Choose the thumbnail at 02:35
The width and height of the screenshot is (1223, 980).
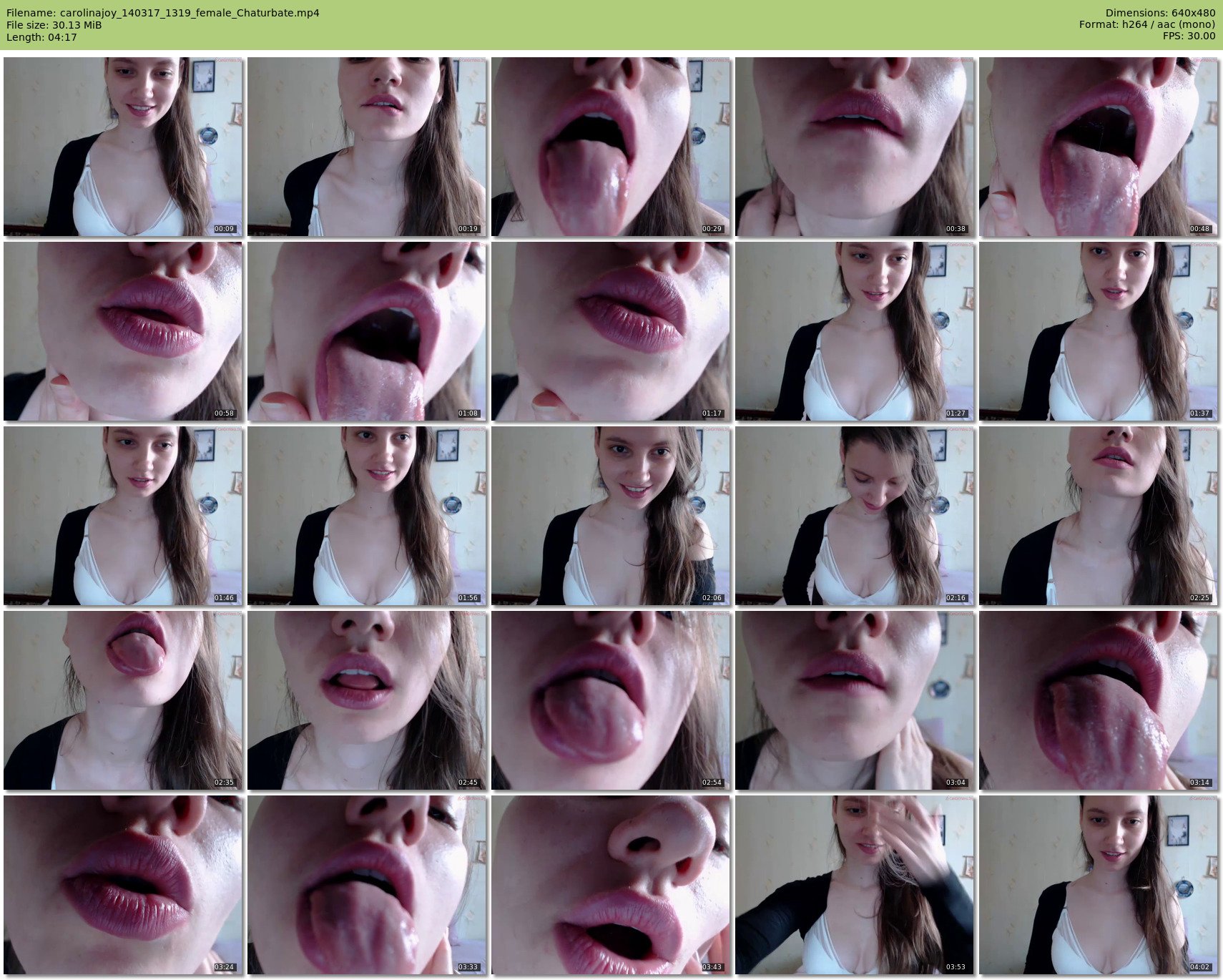pos(123,700)
